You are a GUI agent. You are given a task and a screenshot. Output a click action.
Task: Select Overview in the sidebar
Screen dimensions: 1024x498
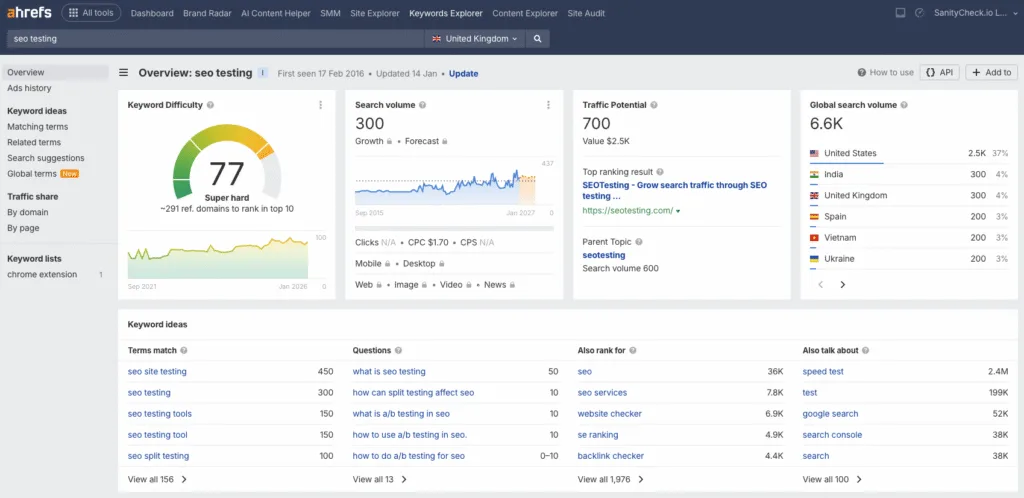[55, 72]
